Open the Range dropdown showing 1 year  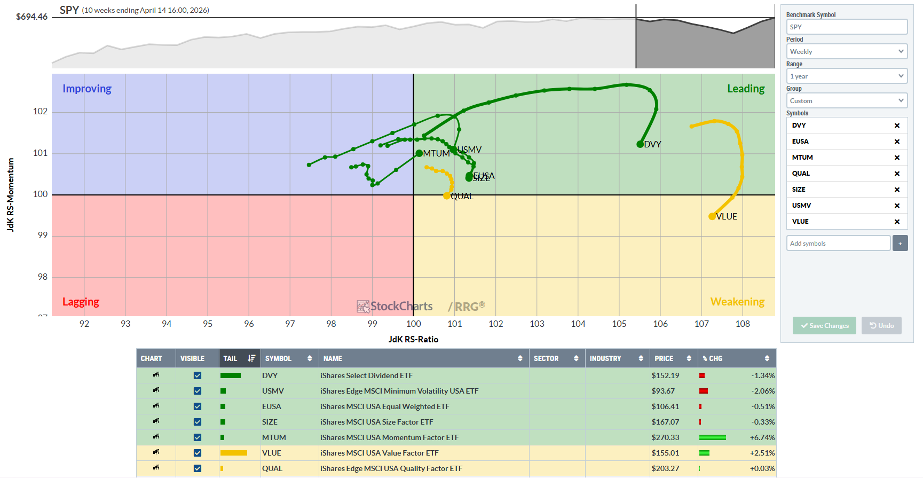[x=847, y=76]
